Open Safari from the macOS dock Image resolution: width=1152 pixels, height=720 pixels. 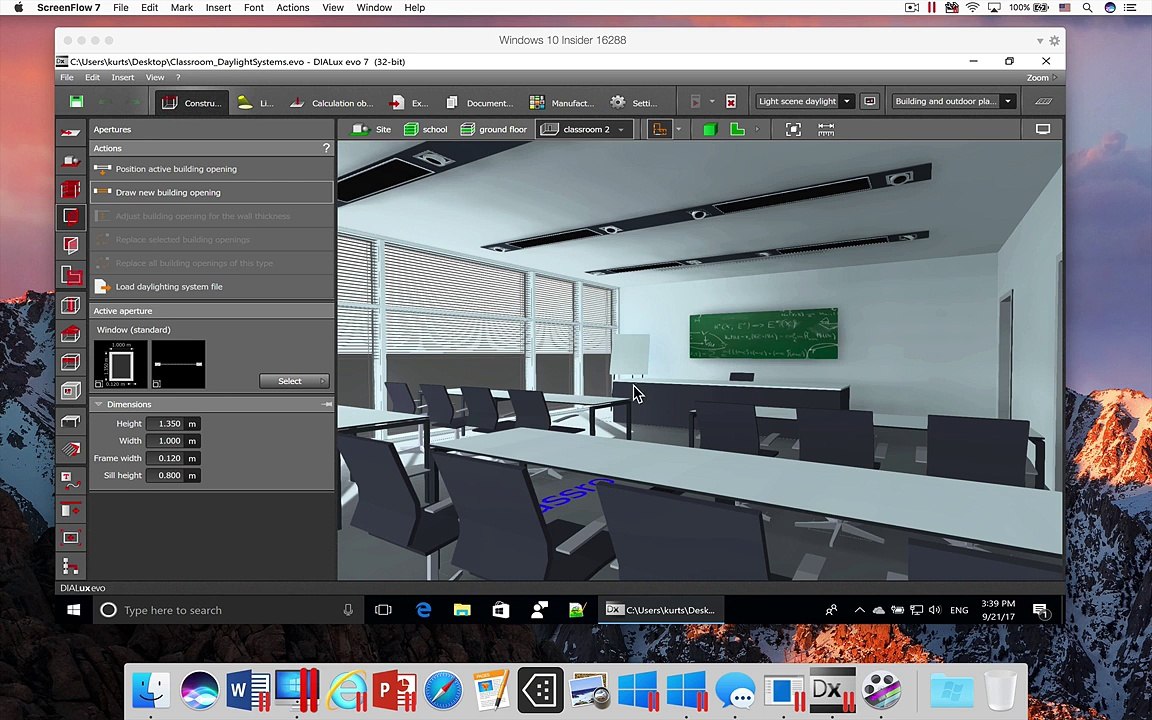pos(443,691)
